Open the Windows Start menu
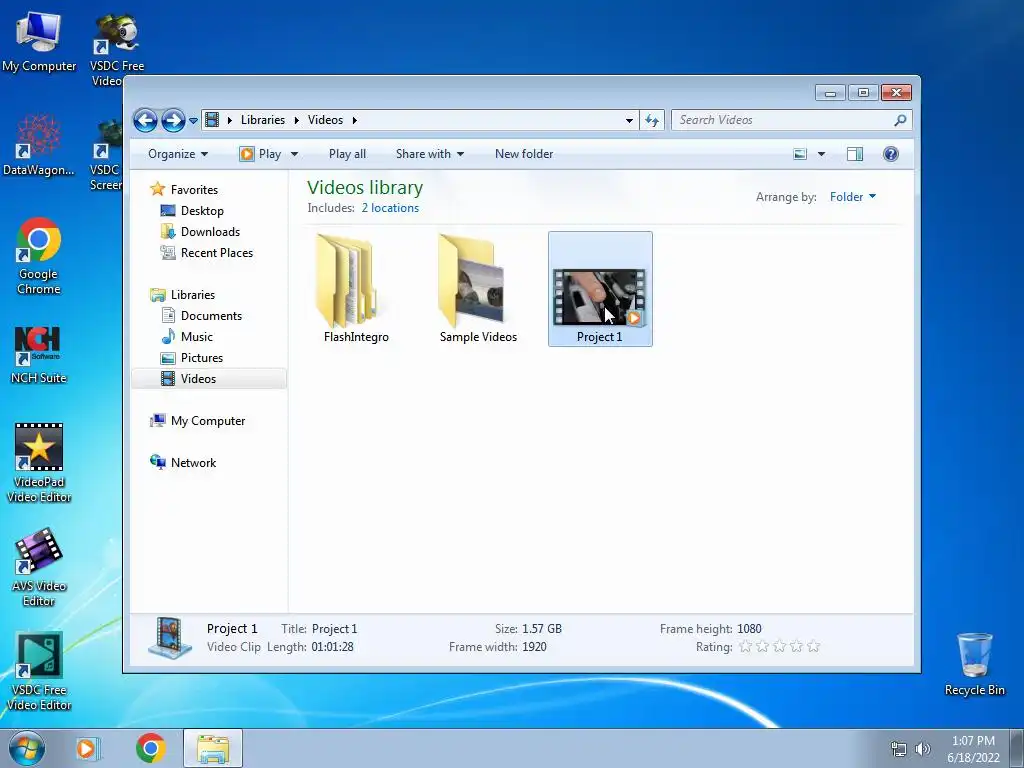This screenshot has height=768, width=1024. click(27, 748)
